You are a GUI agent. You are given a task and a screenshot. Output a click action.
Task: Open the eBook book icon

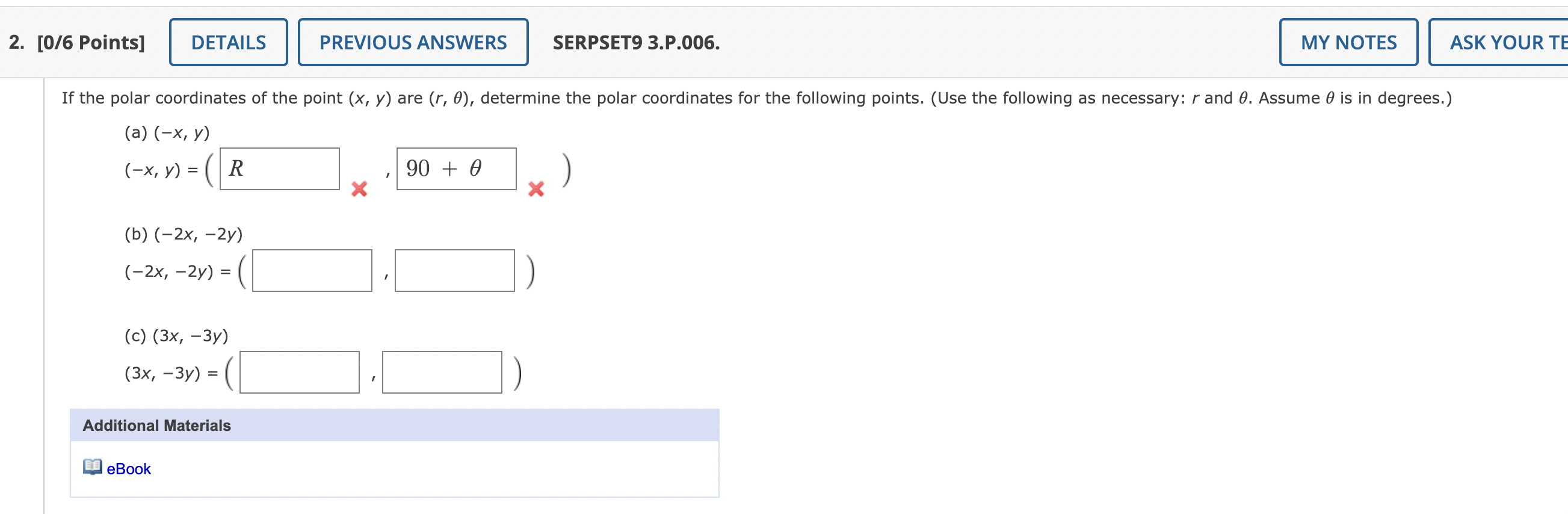(93, 467)
